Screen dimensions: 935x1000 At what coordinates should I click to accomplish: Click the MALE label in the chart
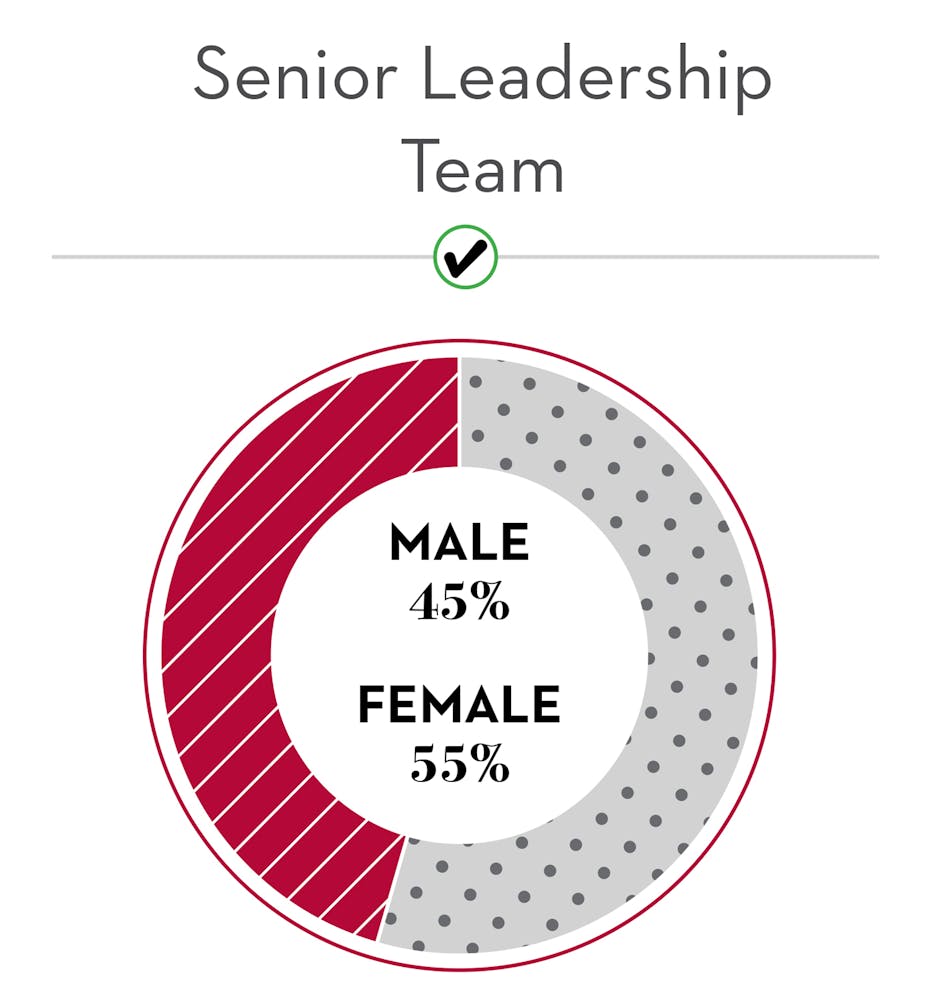459,543
